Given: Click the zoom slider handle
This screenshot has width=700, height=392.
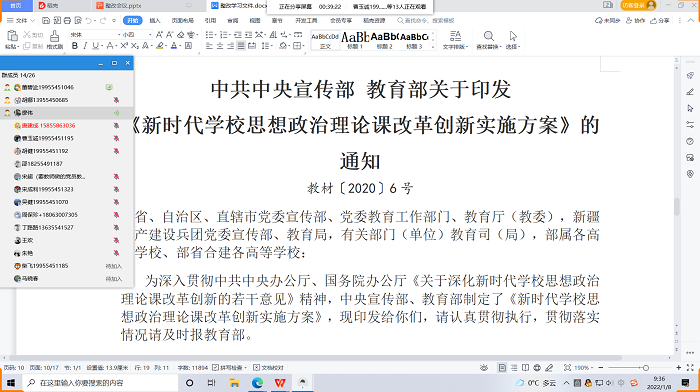Looking at the screenshot, I should click(646, 367).
